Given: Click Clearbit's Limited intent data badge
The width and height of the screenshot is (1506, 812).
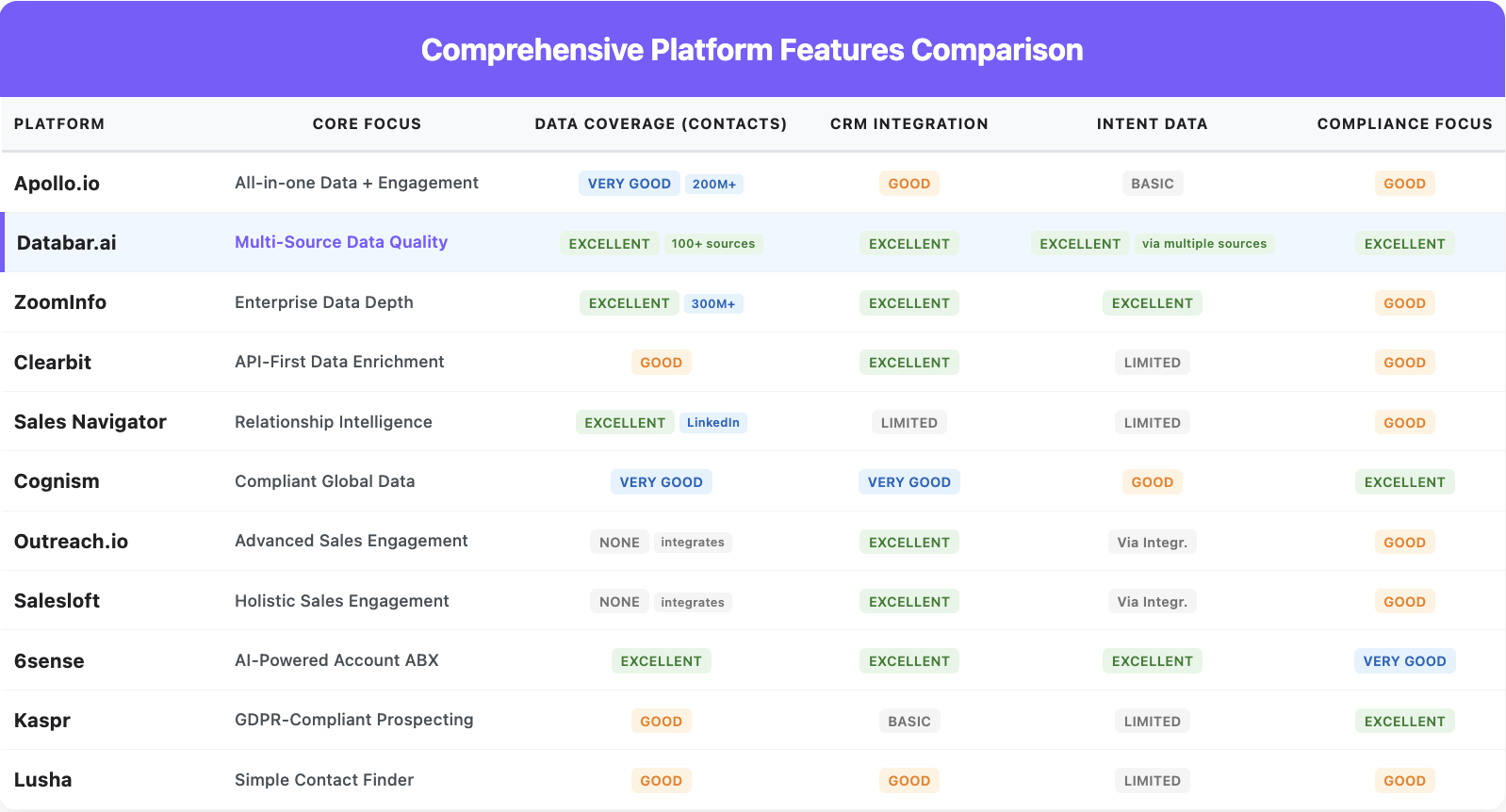Looking at the screenshot, I should 1153,363.
